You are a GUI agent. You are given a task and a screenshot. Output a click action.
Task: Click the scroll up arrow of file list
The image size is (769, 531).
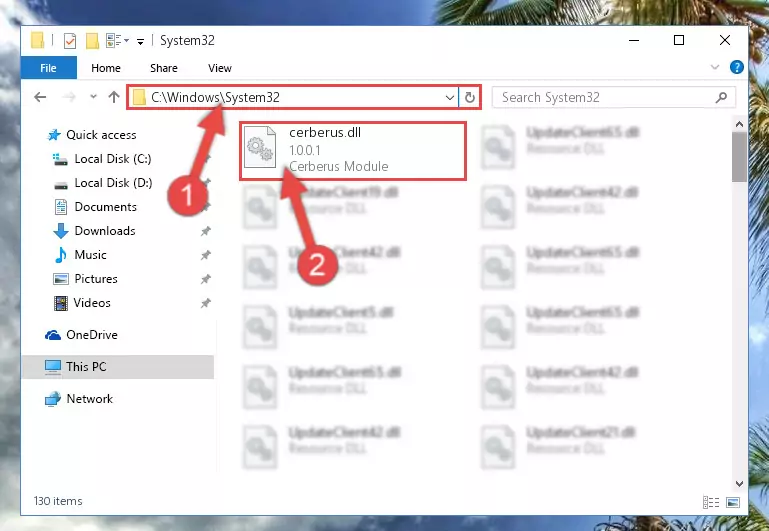click(739, 125)
